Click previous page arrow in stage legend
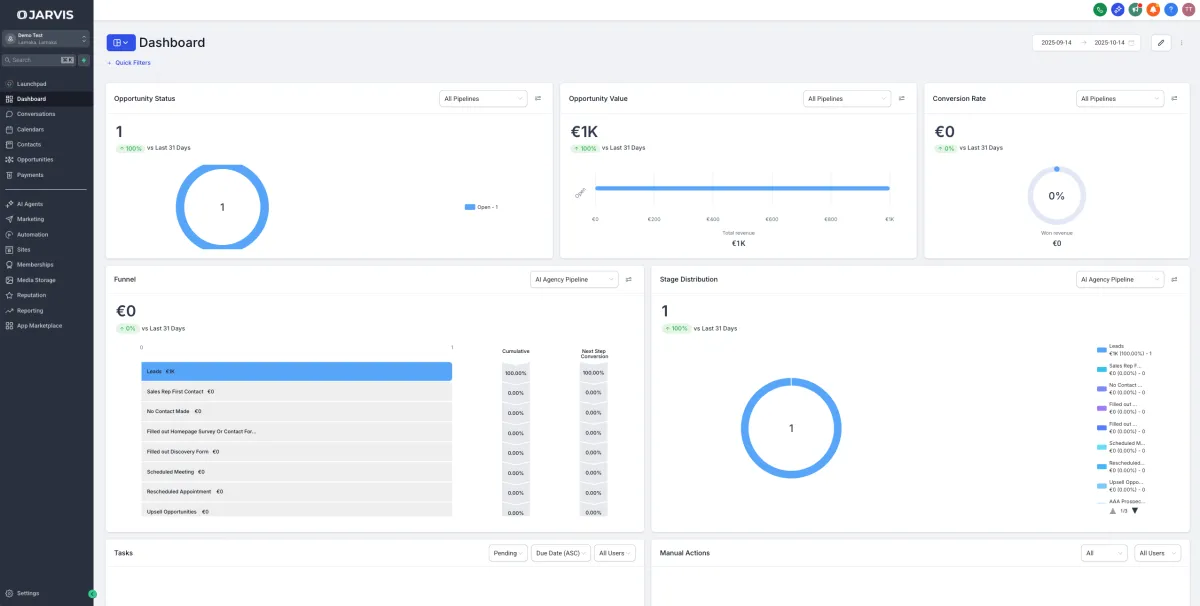The width and height of the screenshot is (1200, 606). [1113, 511]
